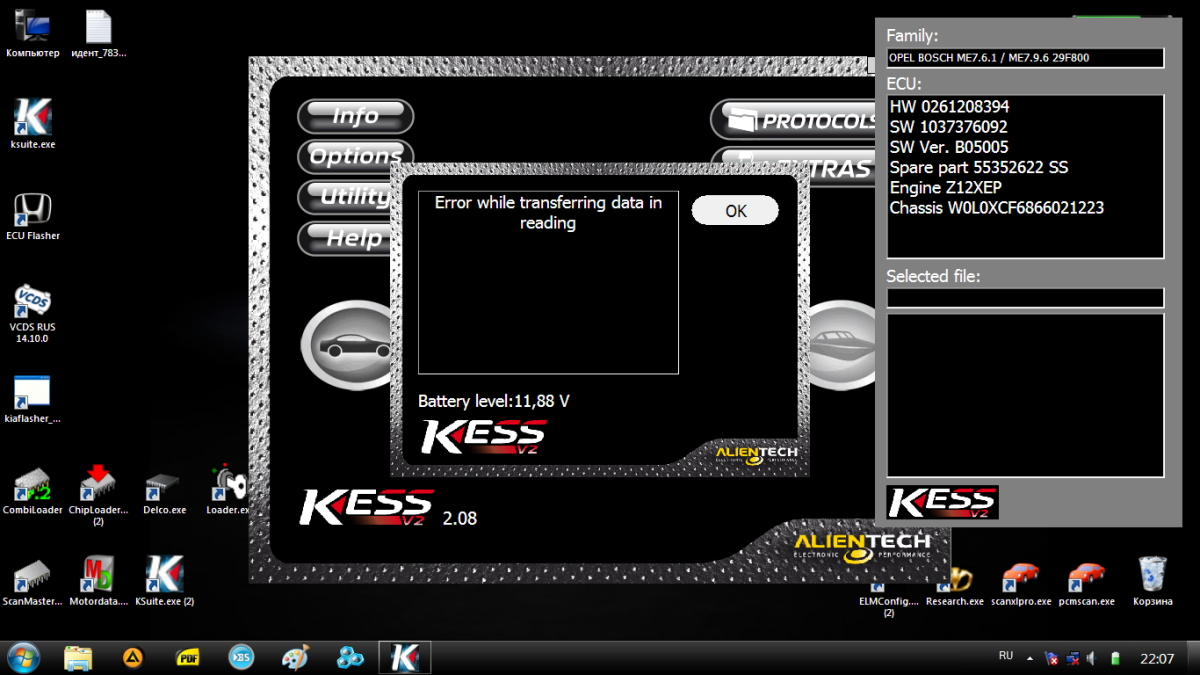The image size is (1200, 675).
Task: Select the car vehicle category icon
Action: click(x=346, y=345)
